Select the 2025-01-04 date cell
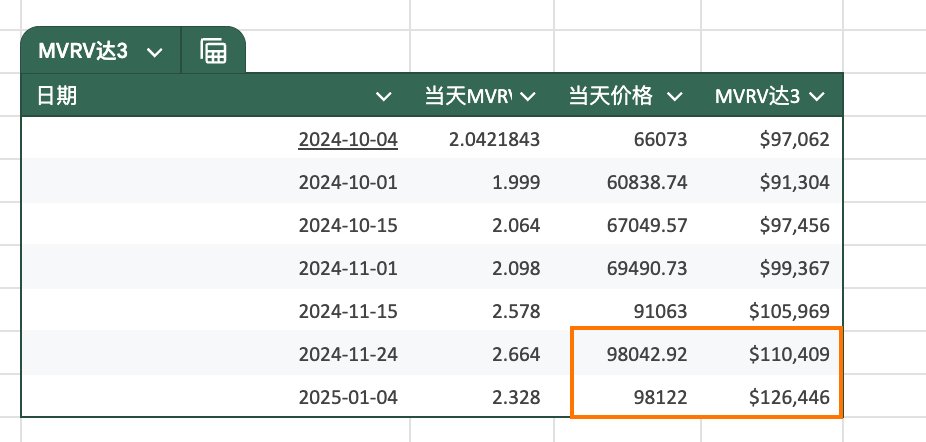Image resolution: width=926 pixels, height=442 pixels. click(348, 397)
